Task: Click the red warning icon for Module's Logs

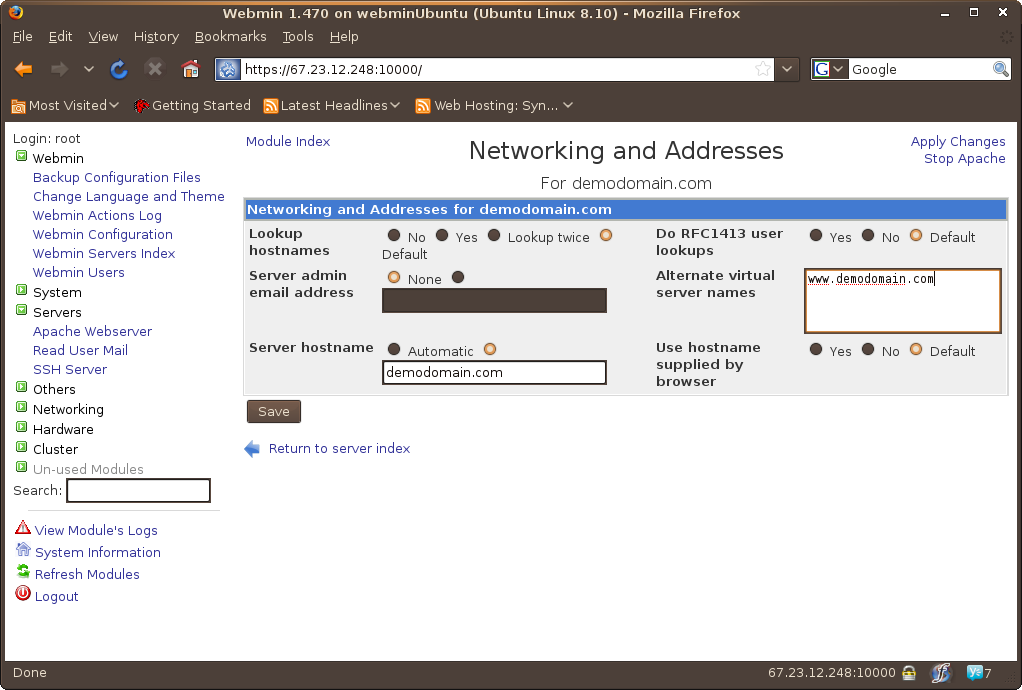Action: (x=23, y=528)
